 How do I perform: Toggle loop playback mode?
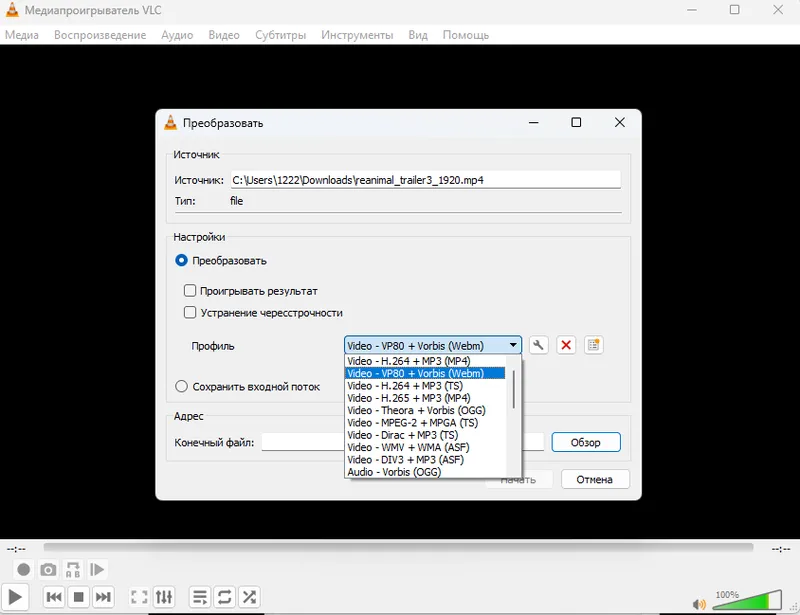tap(224, 597)
